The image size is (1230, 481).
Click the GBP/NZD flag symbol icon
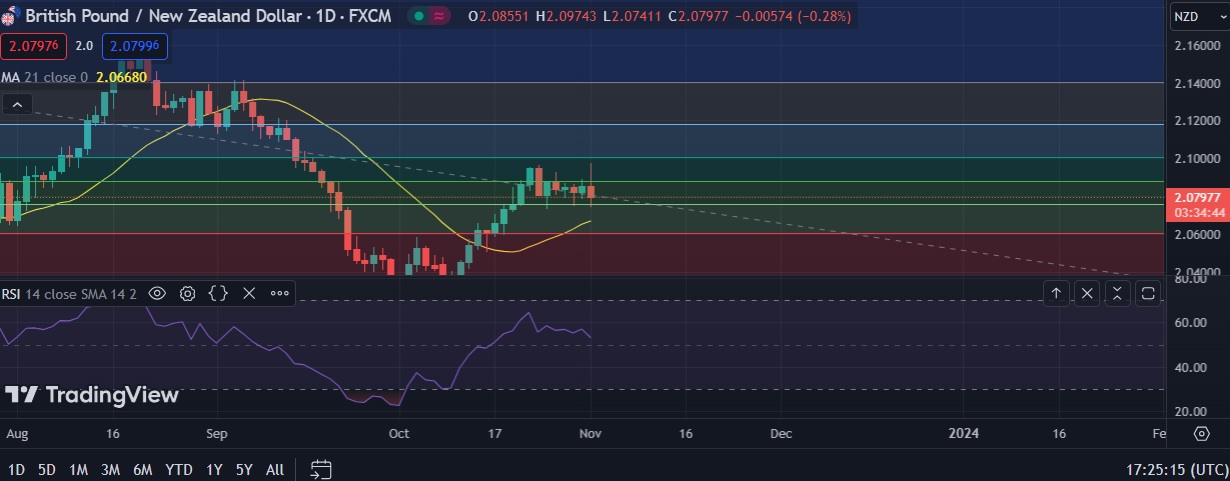[x=10, y=17]
